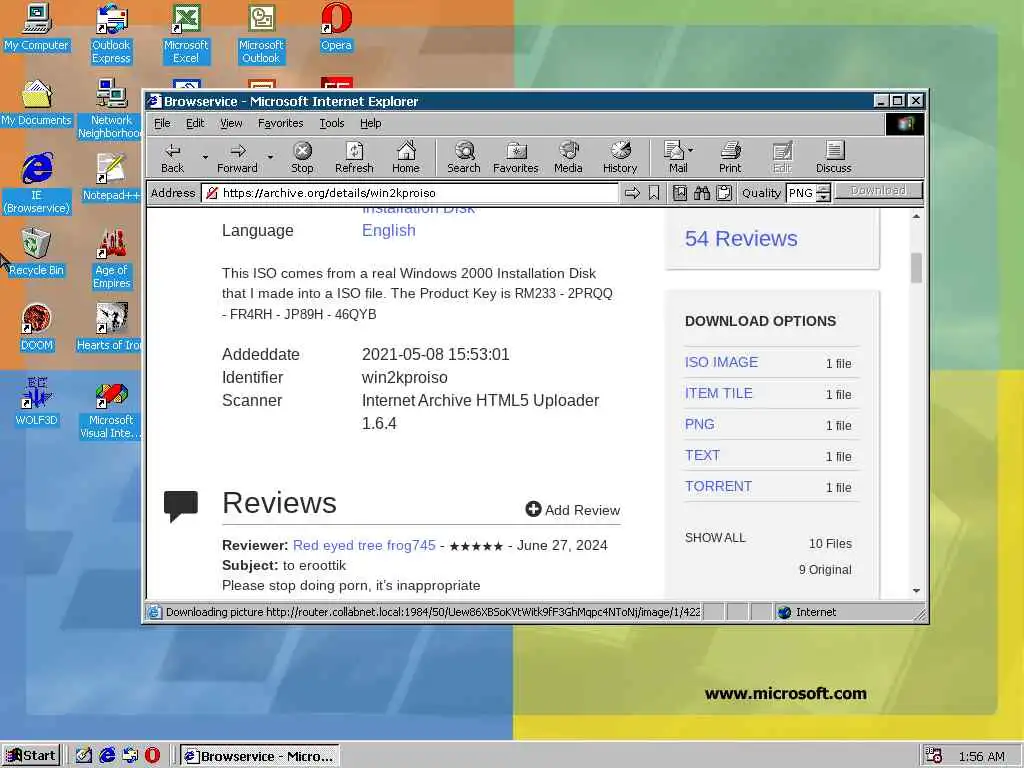Click the 9 Original files text
1024x768 pixels.
pos(825,569)
